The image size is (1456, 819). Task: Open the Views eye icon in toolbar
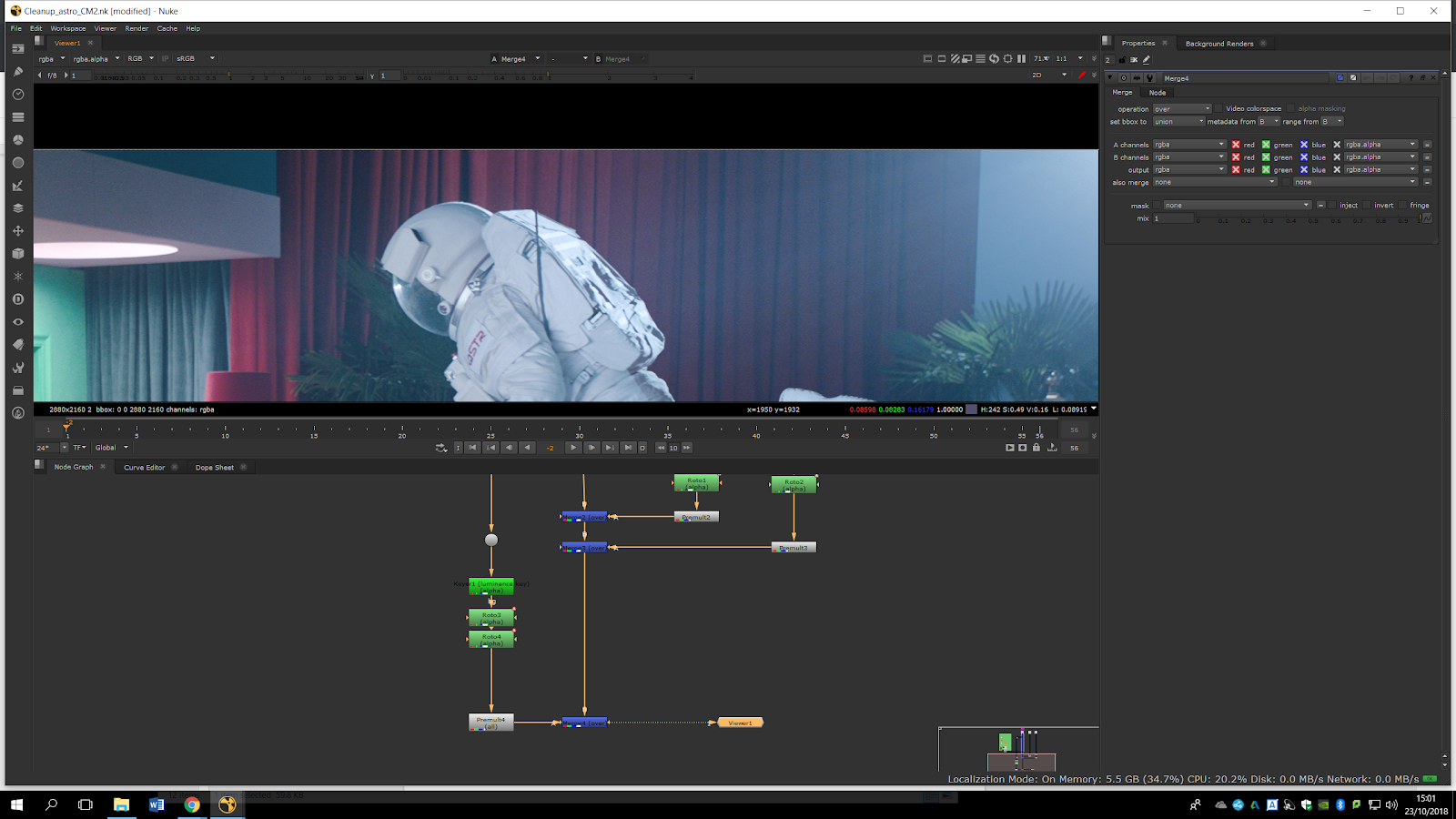point(18,322)
